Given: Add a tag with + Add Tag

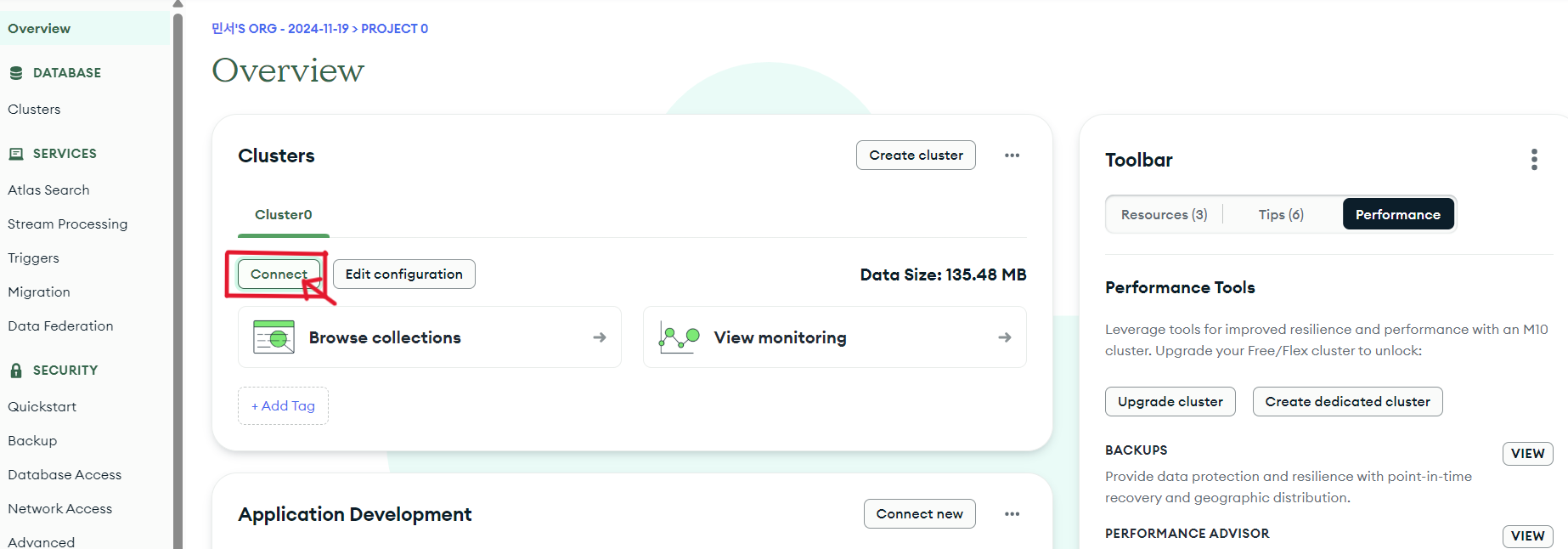Looking at the screenshot, I should pos(283,406).
